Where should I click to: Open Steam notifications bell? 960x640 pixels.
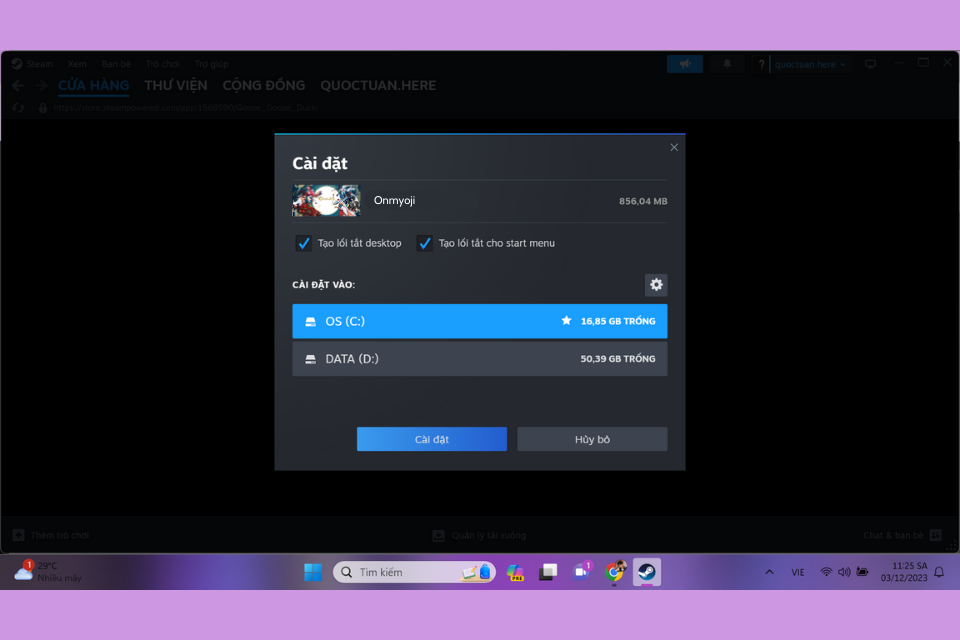click(x=727, y=64)
